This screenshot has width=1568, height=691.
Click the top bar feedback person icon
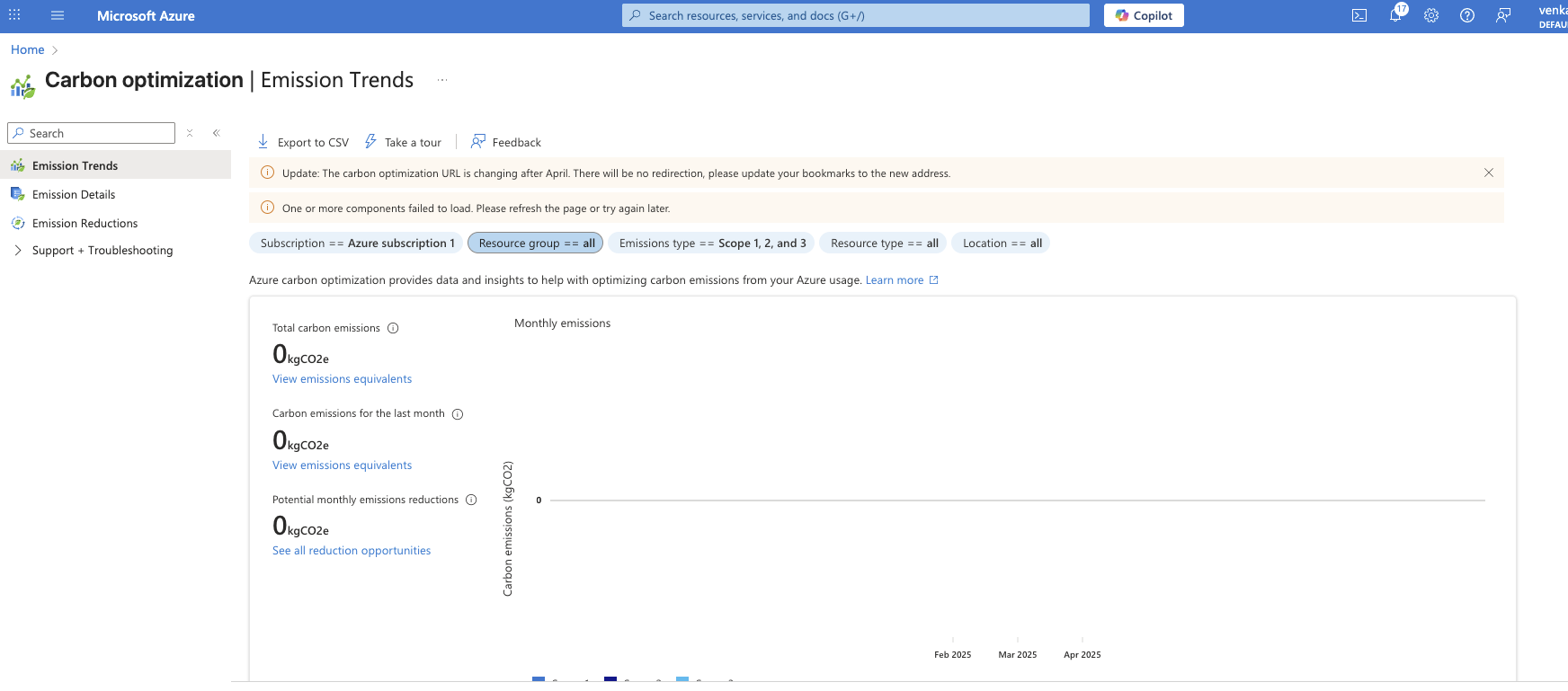tap(1503, 15)
